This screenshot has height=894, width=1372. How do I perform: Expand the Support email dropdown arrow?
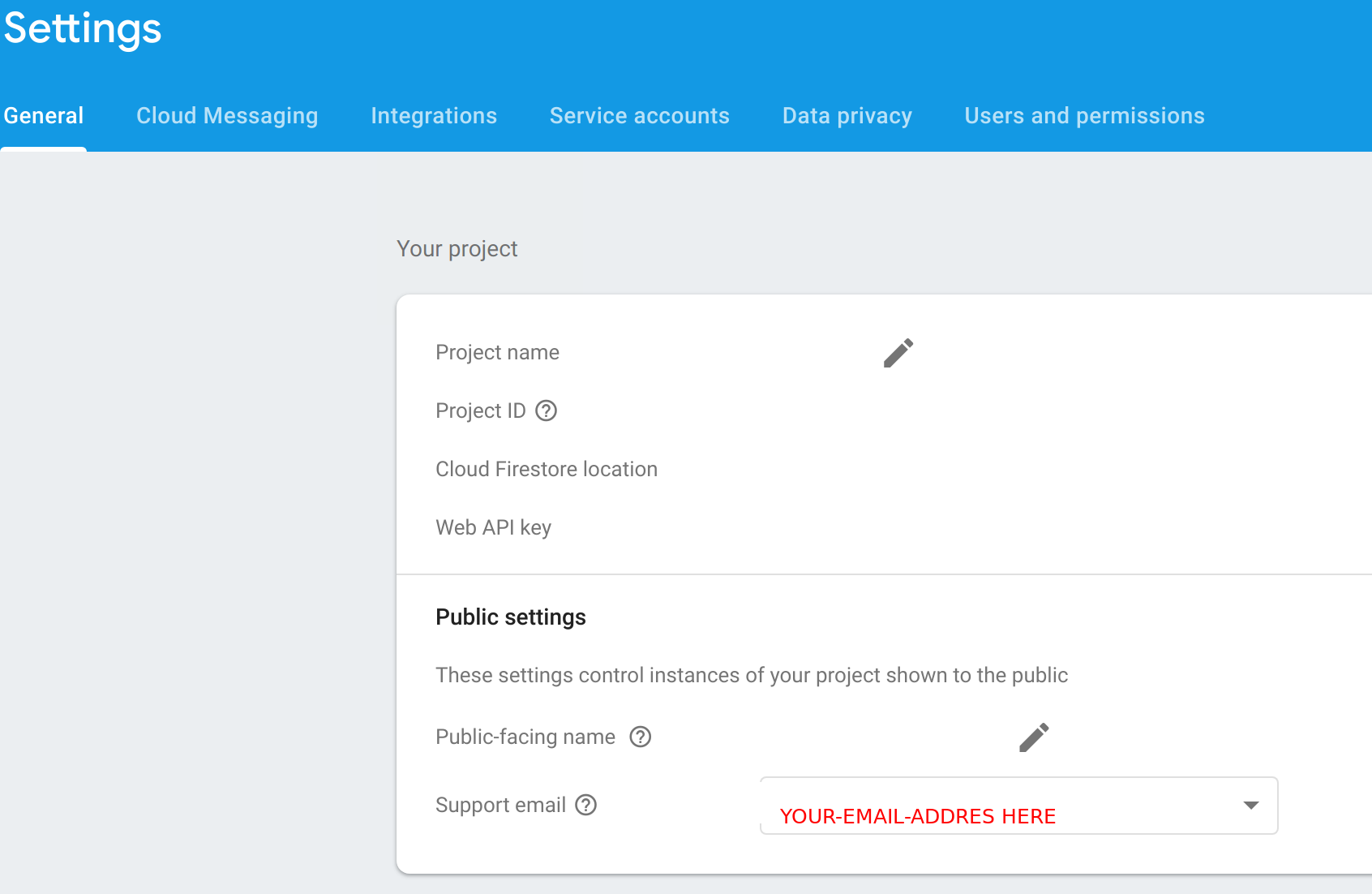click(x=1250, y=806)
